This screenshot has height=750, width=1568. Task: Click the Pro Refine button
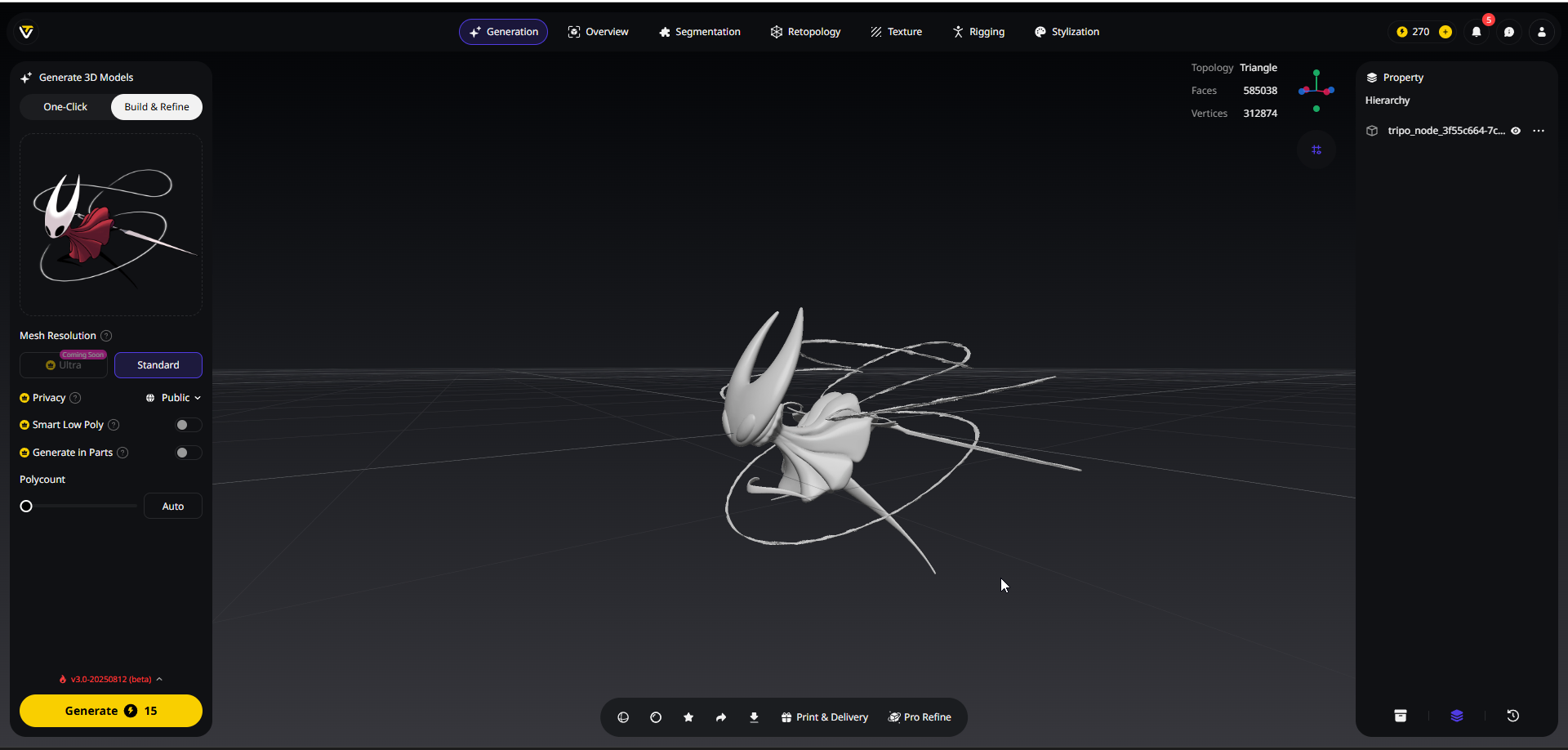click(x=920, y=717)
